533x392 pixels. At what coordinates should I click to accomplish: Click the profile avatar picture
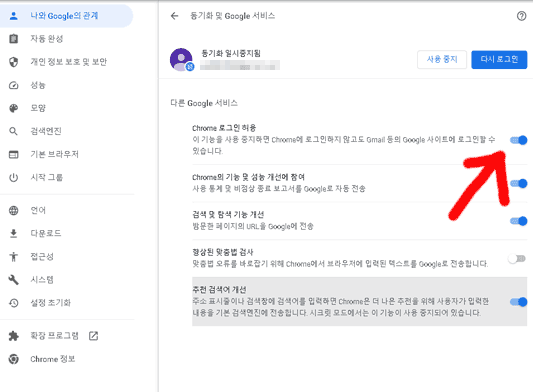click(181, 59)
